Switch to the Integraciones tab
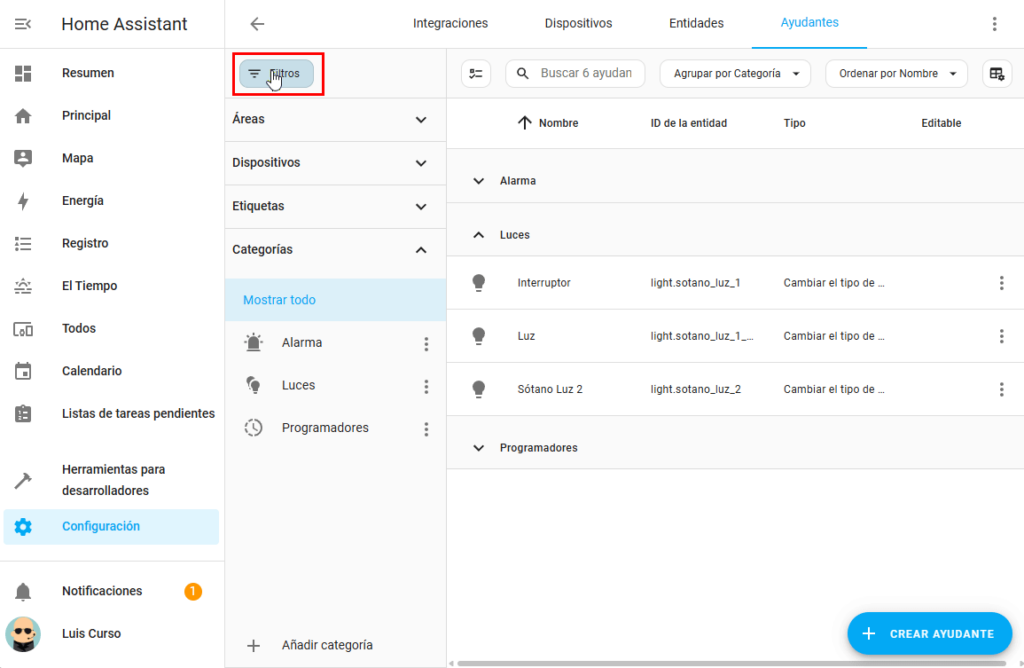The height and width of the screenshot is (668, 1024). pos(450,23)
